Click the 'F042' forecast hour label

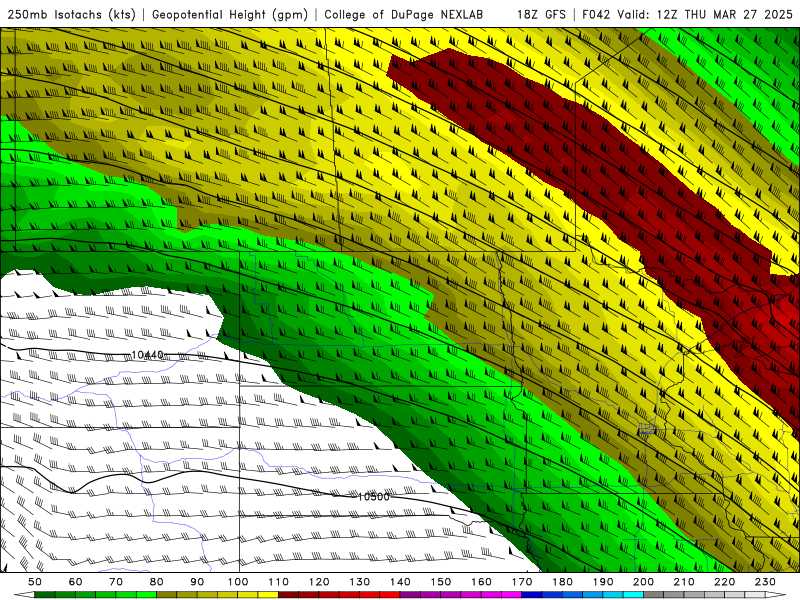[596, 14]
